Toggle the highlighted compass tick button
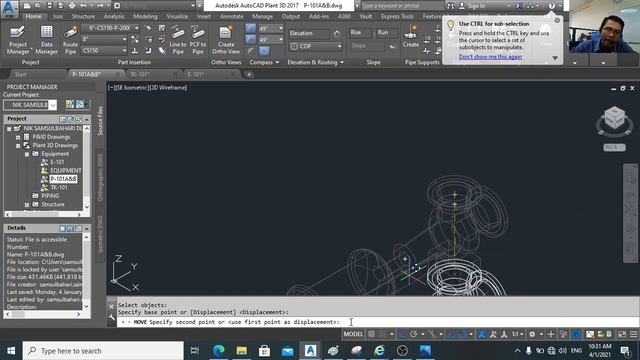The height and width of the screenshot is (360, 640). (264, 51)
